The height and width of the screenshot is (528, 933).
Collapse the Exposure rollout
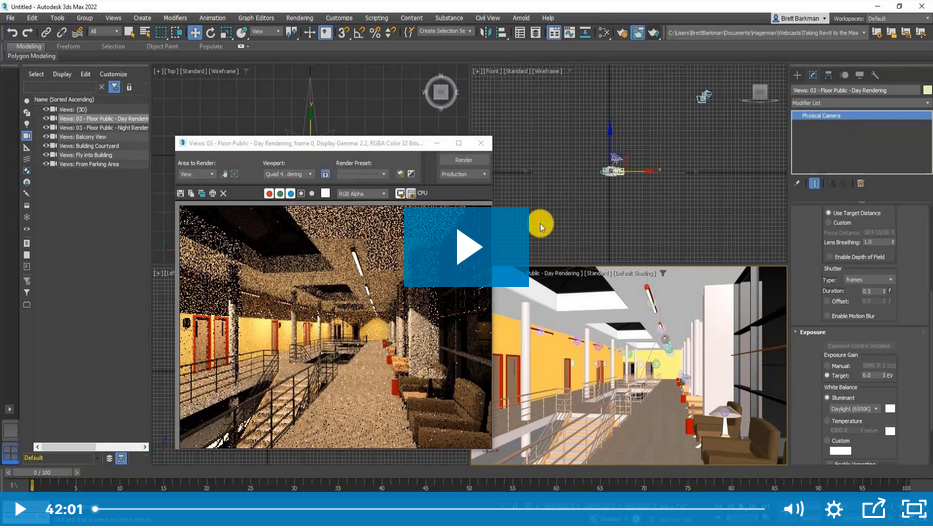(x=813, y=332)
